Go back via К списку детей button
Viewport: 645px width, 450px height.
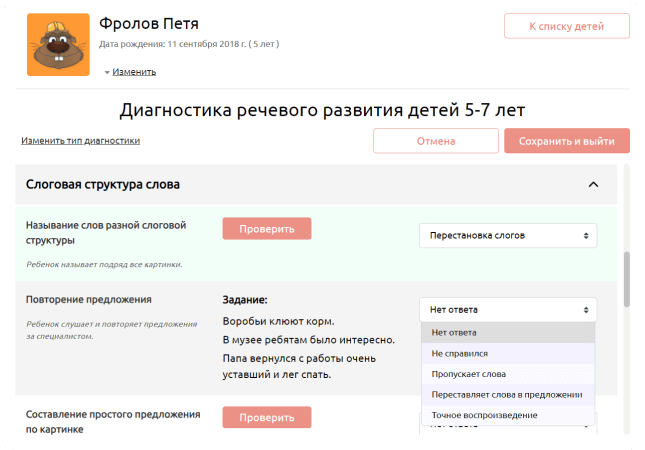click(x=566, y=26)
